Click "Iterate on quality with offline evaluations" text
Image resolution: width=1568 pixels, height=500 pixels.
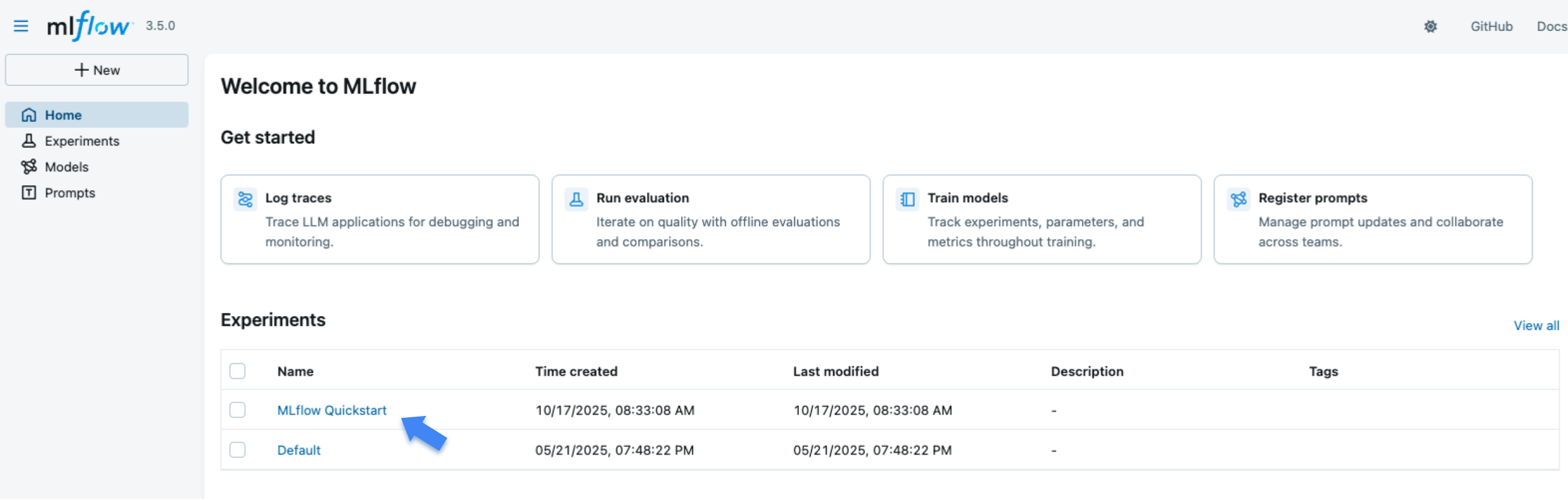[718, 231]
